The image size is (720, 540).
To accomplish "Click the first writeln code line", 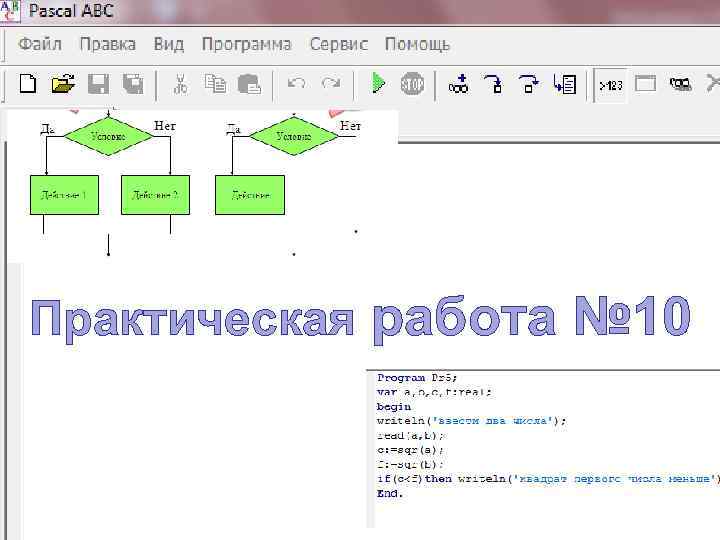I will (x=472, y=421).
